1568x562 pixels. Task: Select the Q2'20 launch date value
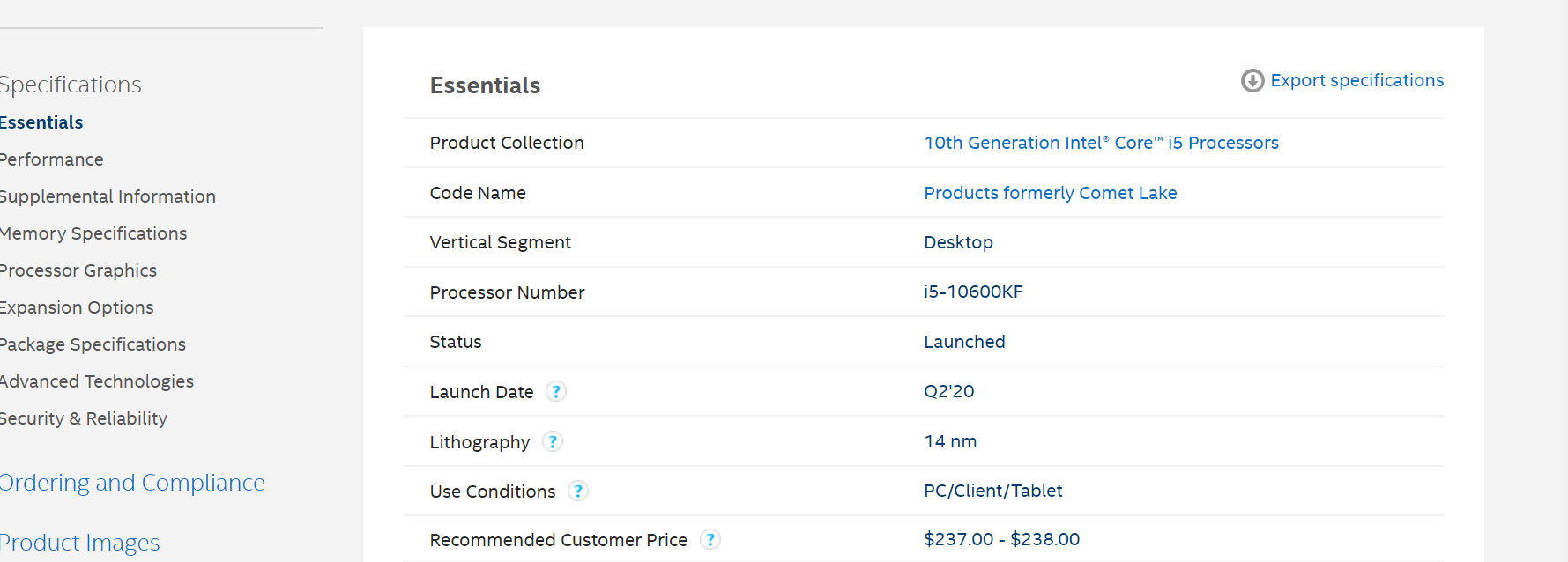948,391
